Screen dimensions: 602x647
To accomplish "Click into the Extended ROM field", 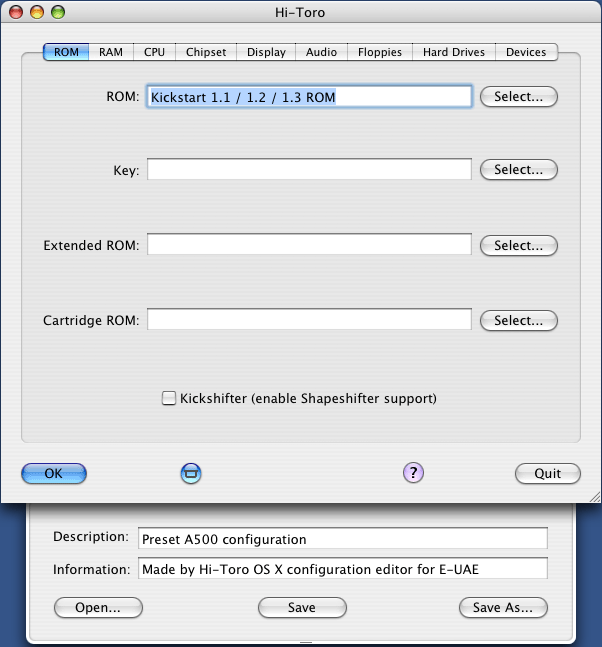I will point(309,244).
